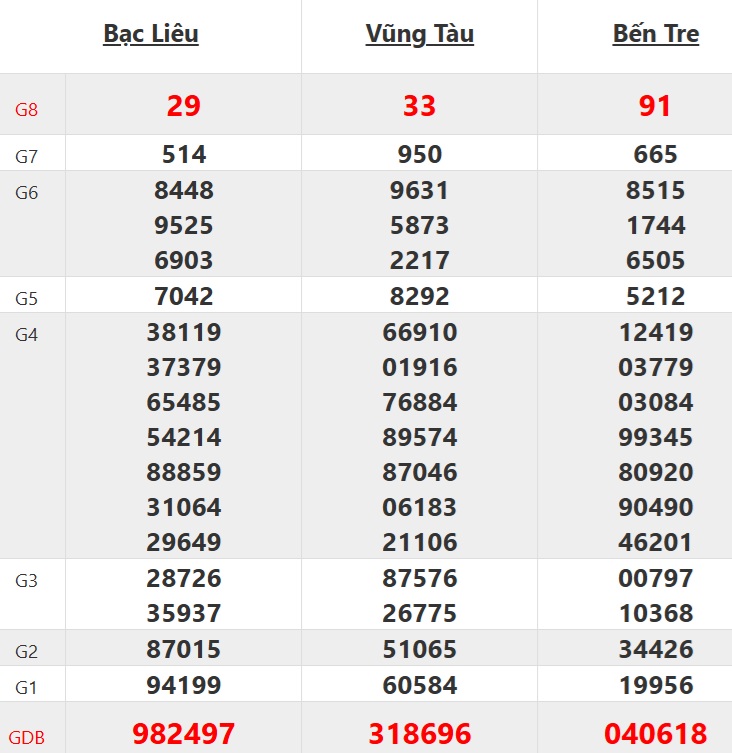Image resolution: width=732 pixels, height=753 pixels.
Task: Select Bến Tre special prize 040618
Action: click(x=655, y=735)
